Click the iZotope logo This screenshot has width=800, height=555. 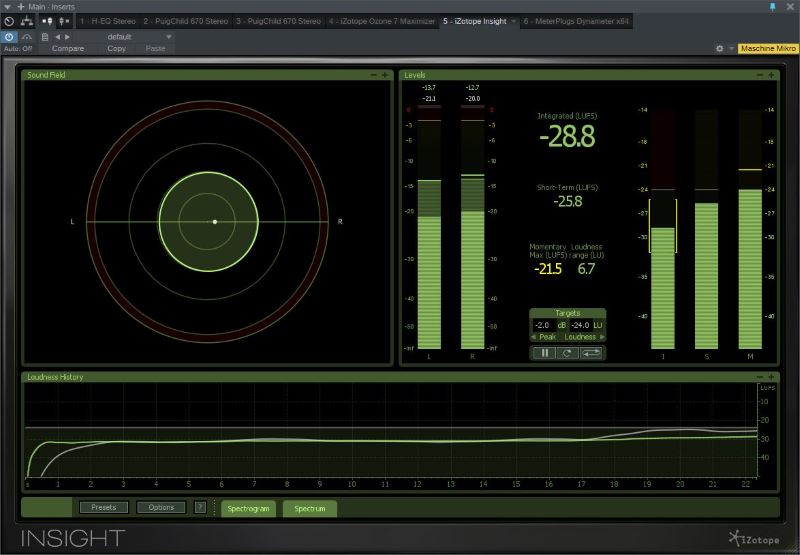pyautogui.click(x=754, y=539)
